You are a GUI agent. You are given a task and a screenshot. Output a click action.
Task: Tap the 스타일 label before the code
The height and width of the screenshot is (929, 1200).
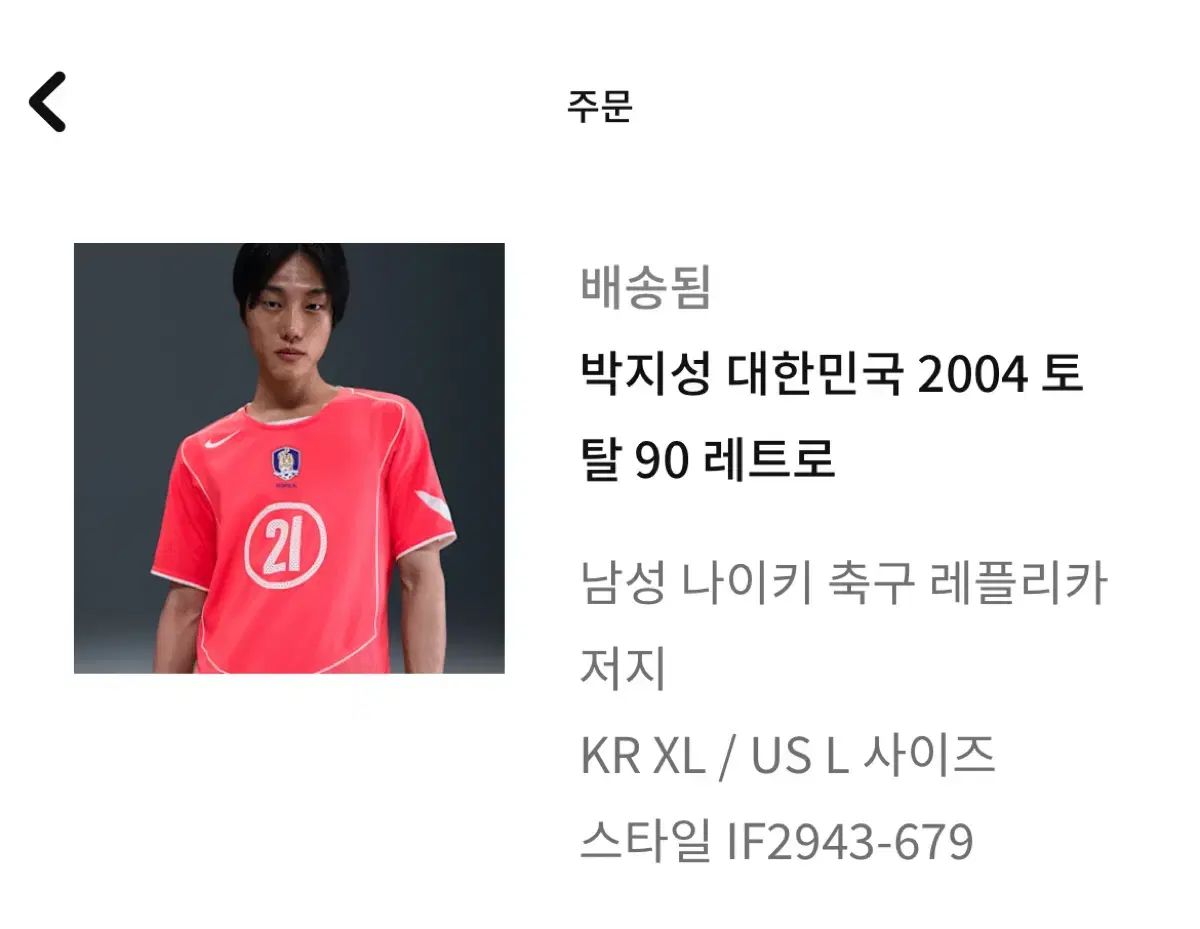pyautogui.click(x=645, y=843)
